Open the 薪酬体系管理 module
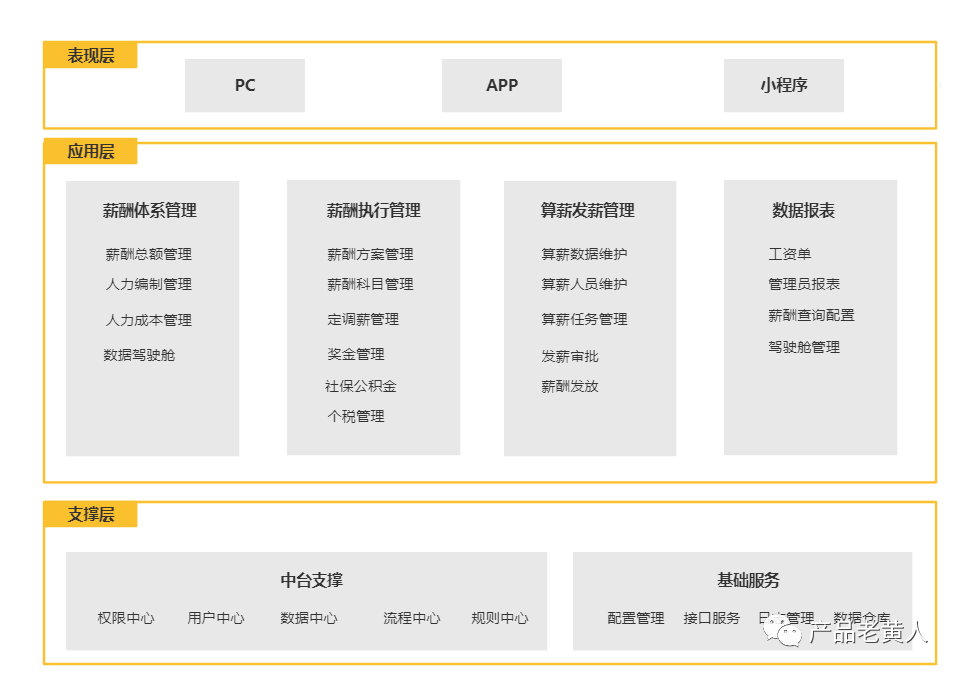960x675 pixels. [x=152, y=211]
